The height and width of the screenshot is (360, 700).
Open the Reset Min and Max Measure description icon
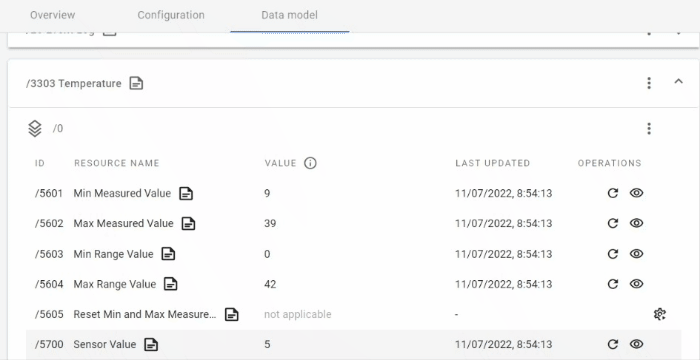231,314
